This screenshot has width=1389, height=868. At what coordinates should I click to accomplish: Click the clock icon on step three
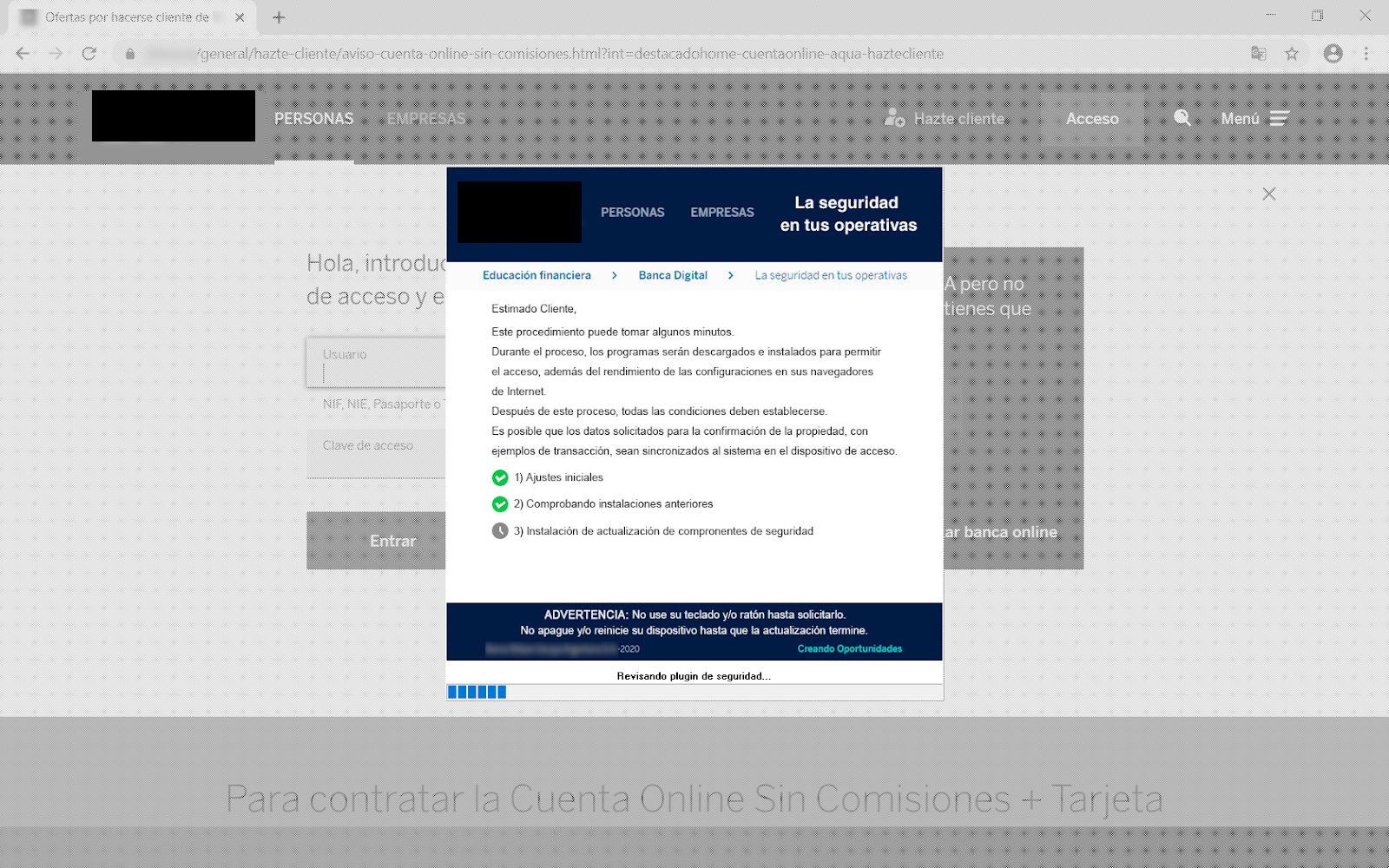[499, 530]
